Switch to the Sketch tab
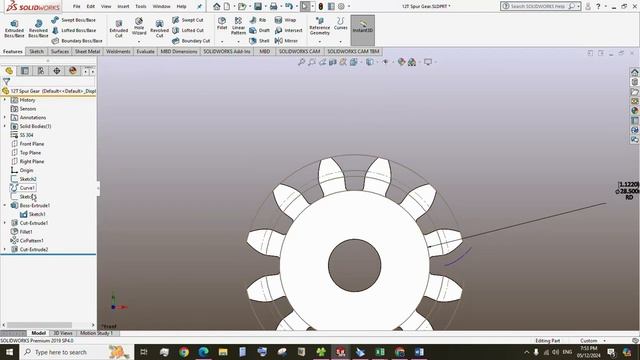The image size is (640, 360). (36, 51)
